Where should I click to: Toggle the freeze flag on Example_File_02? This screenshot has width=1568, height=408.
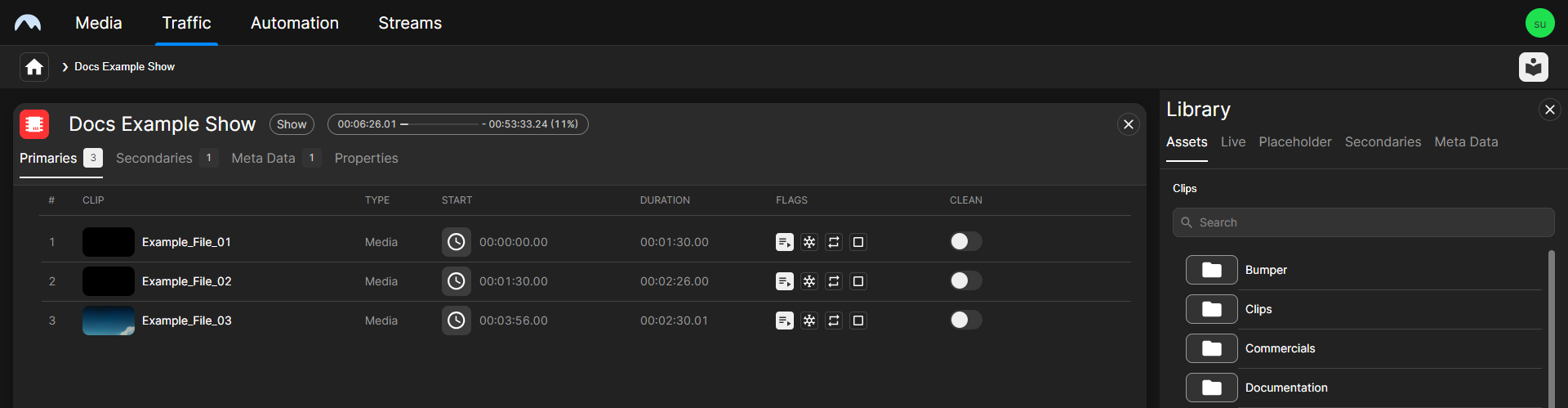[809, 281]
